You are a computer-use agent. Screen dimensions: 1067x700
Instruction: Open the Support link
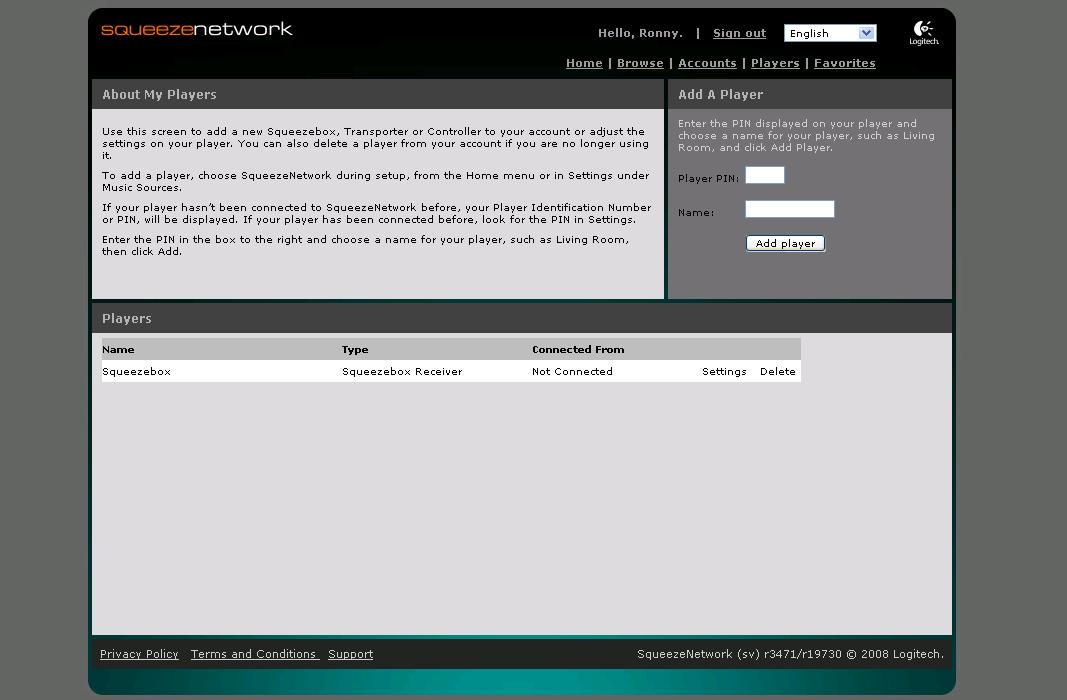click(350, 654)
